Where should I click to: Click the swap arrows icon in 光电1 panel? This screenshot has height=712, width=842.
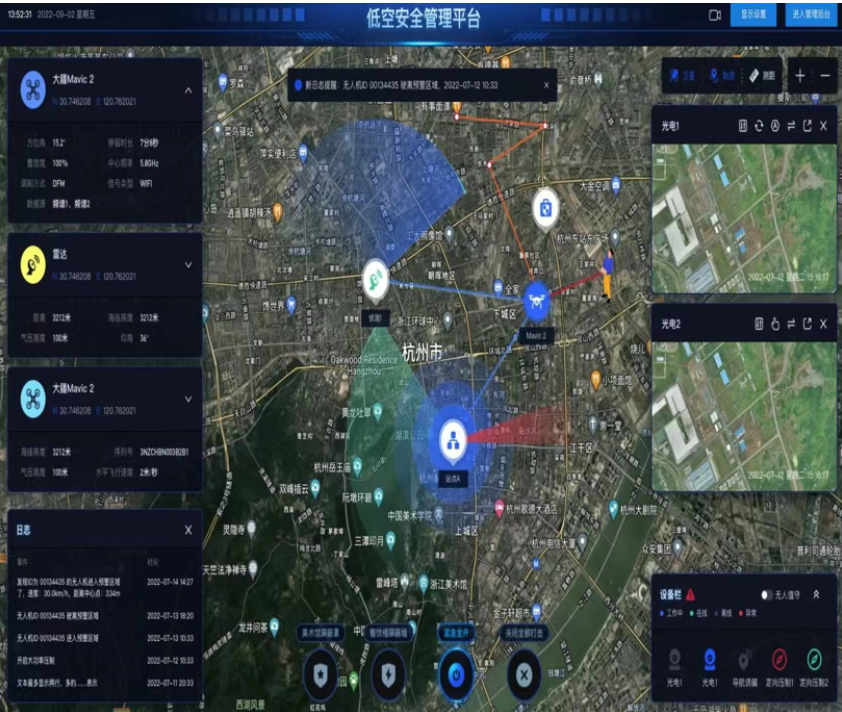coord(790,126)
